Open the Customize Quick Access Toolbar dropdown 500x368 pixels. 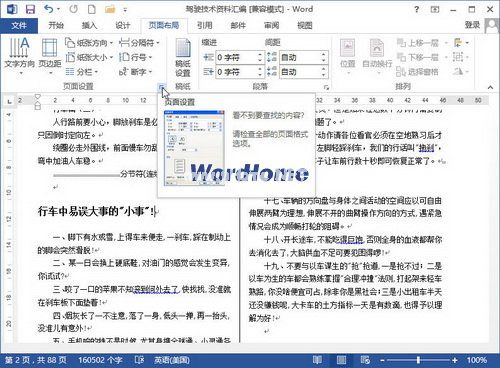click(125, 10)
